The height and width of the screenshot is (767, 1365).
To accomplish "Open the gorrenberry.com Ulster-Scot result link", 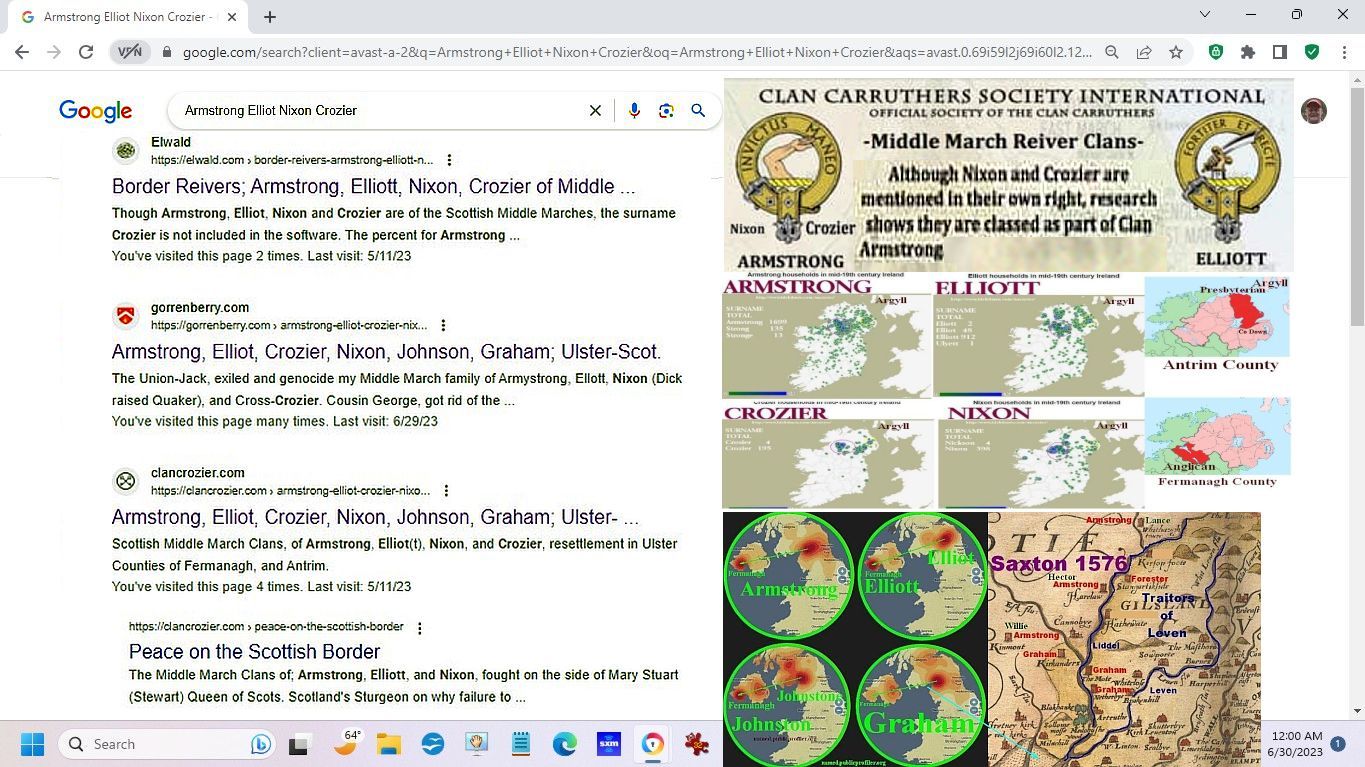I will point(386,352).
